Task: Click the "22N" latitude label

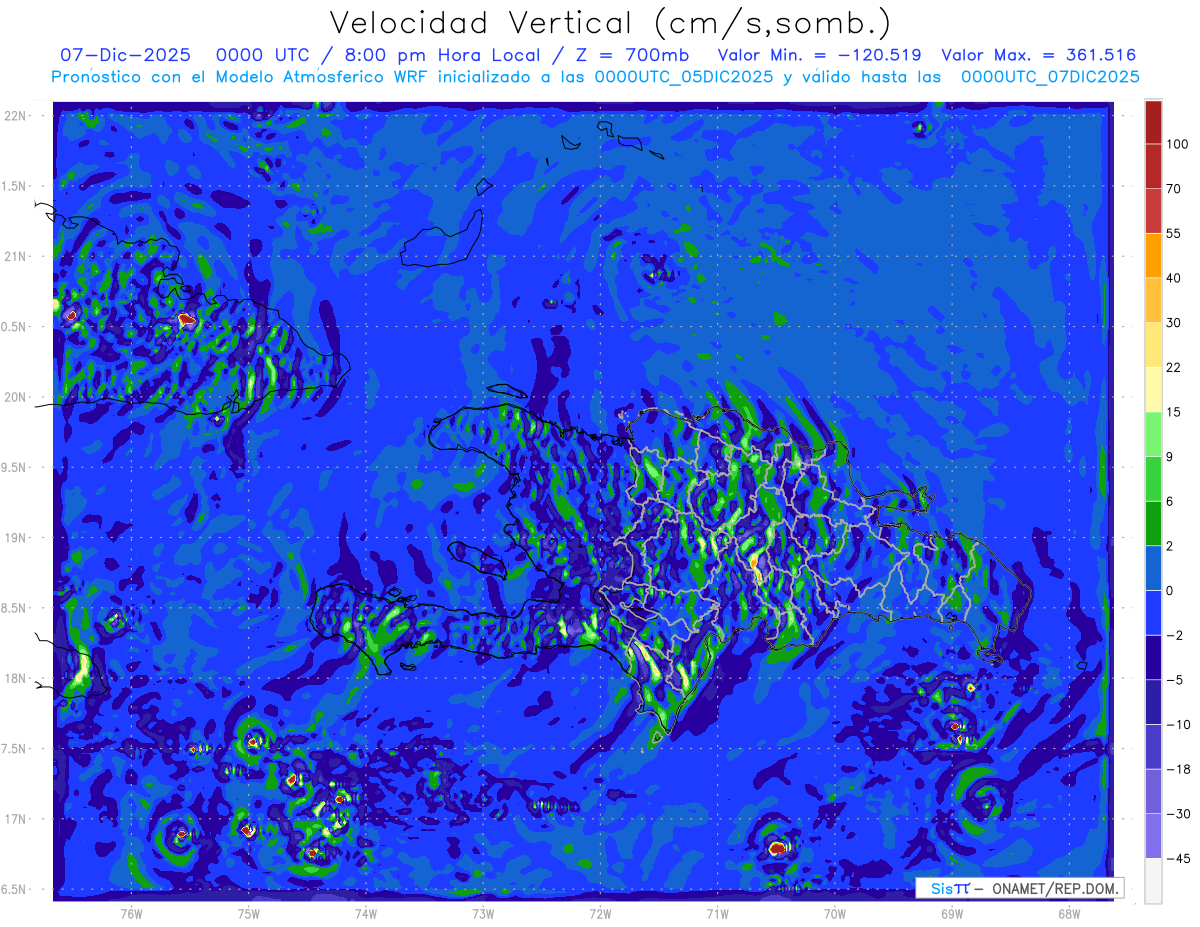Action: pos(15,116)
